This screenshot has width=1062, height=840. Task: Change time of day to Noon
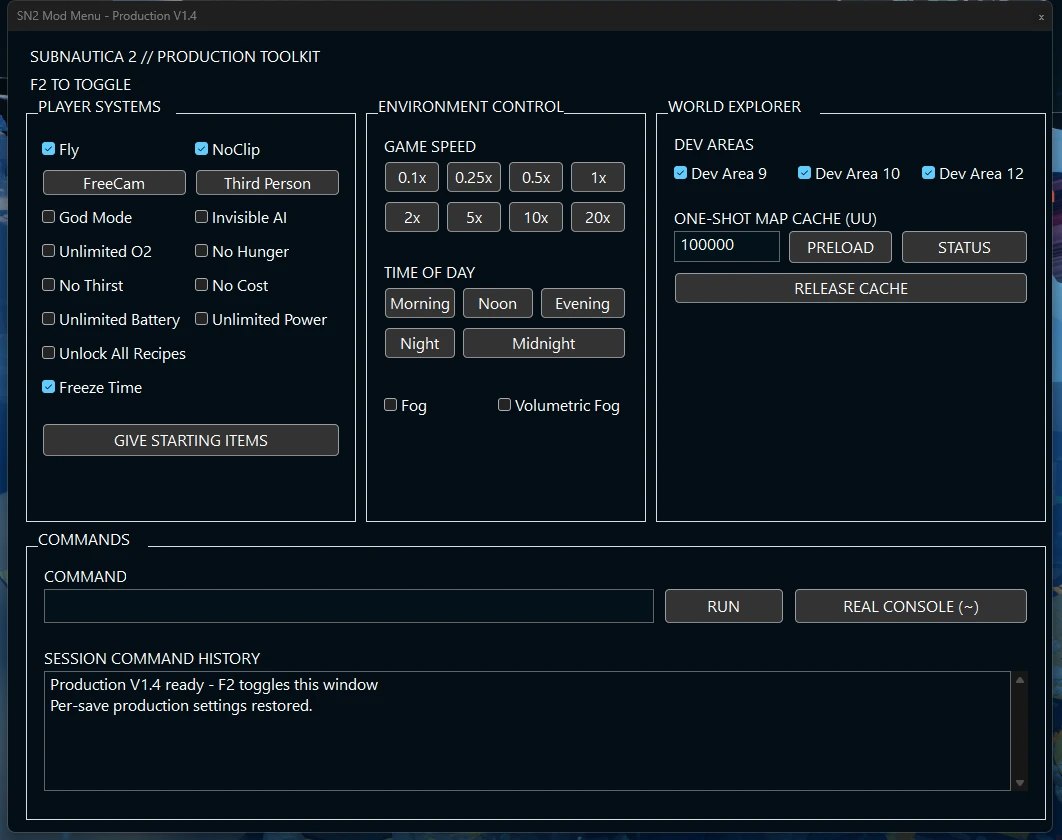click(x=498, y=303)
